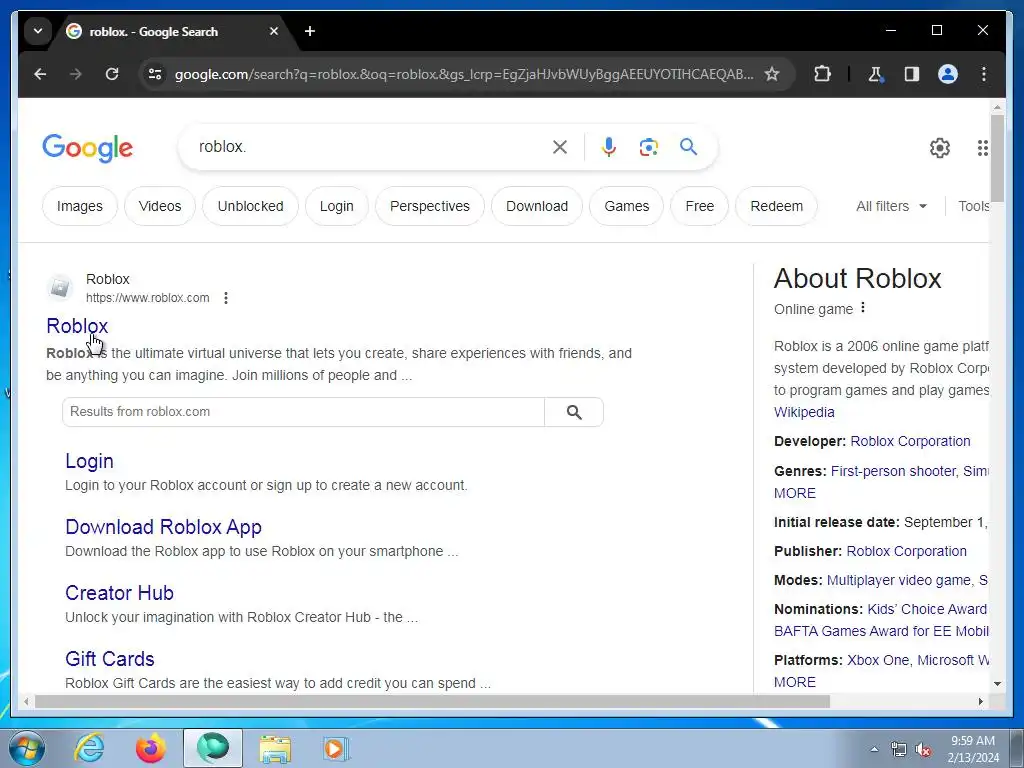The width and height of the screenshot is (1024, 768).
Task: Select the Login filter chip
Action: pos(336,206)
